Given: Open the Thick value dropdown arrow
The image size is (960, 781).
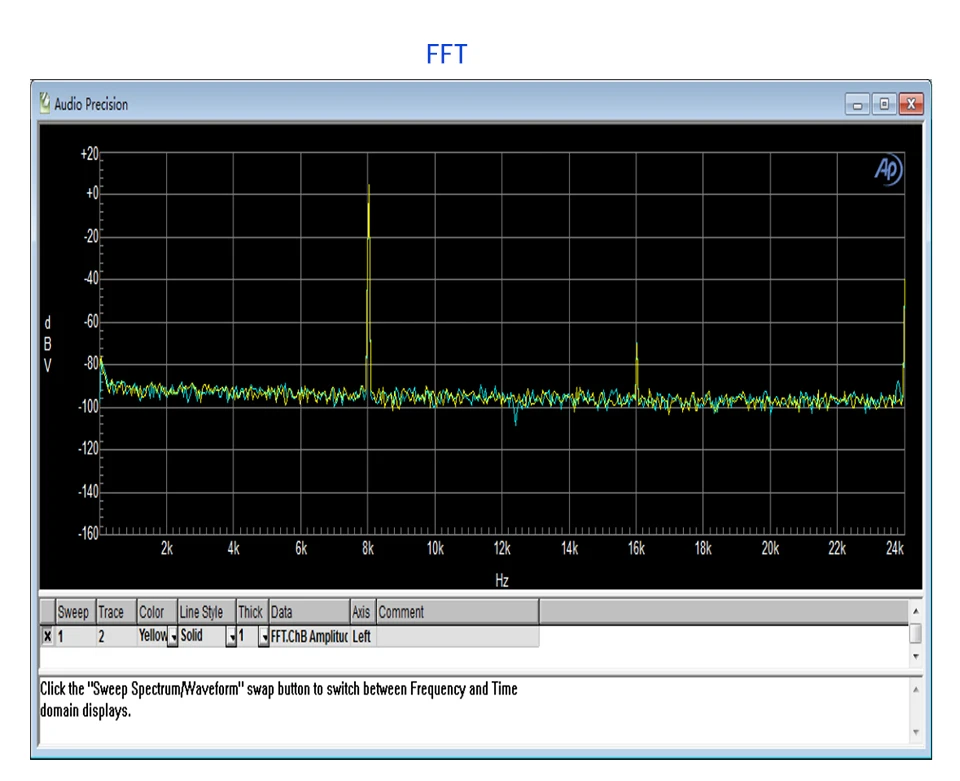Looking at the screenshot, I should pos(264,637).
